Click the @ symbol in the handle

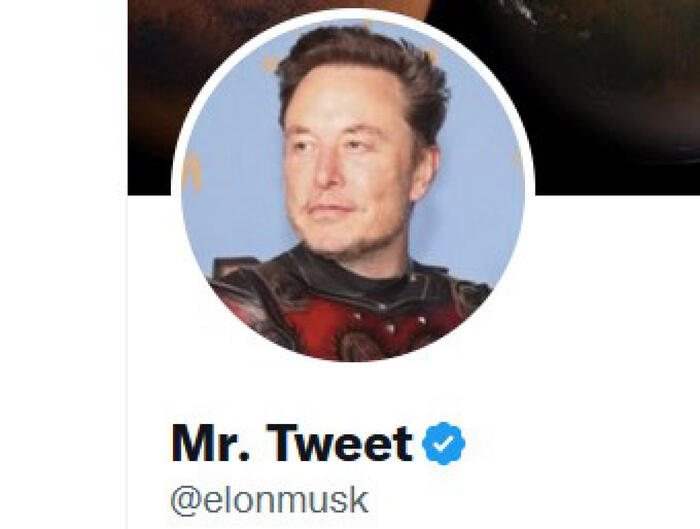(x=187, y=502)
